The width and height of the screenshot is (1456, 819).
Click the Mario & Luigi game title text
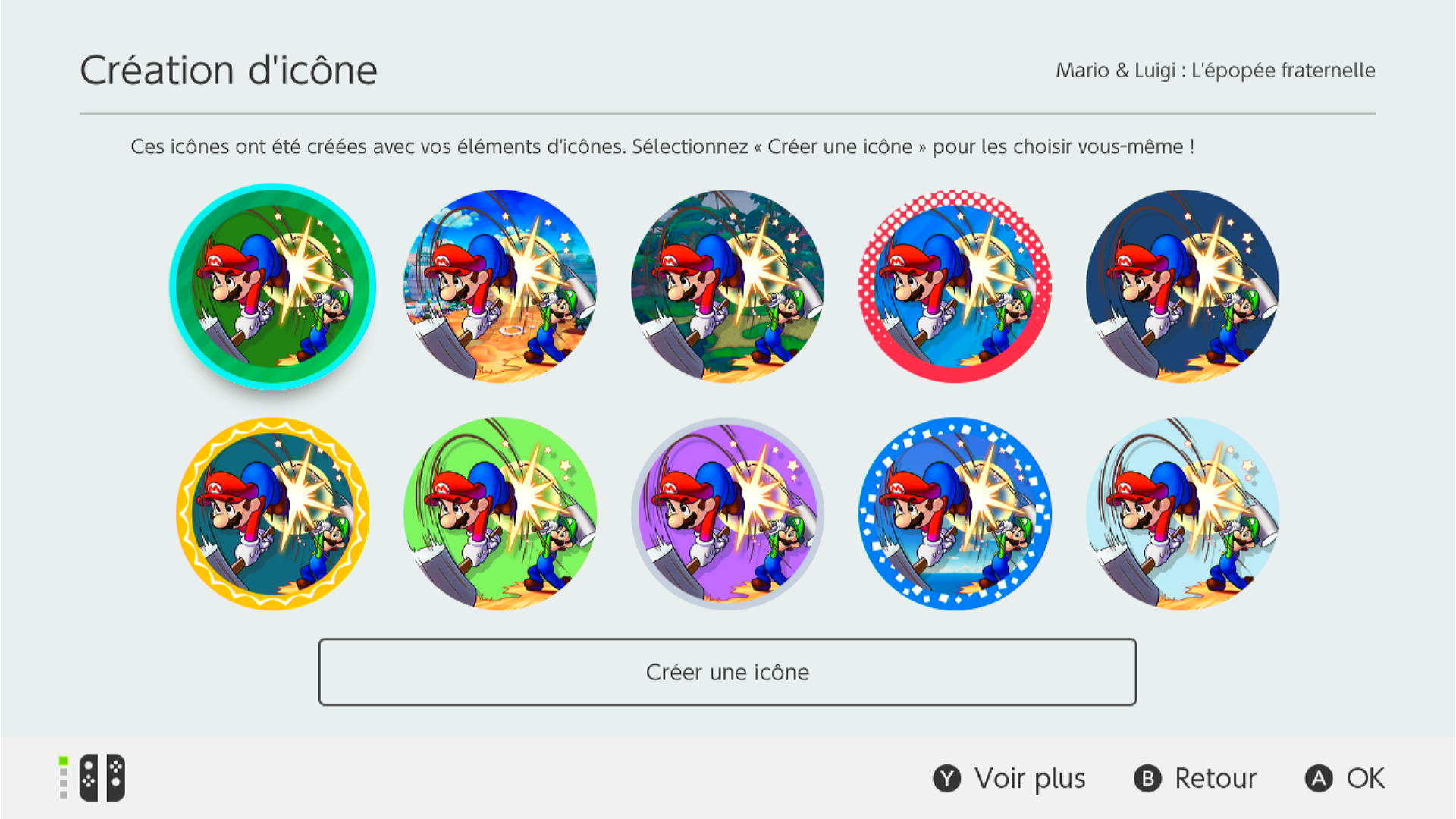tap(1216, 71)
